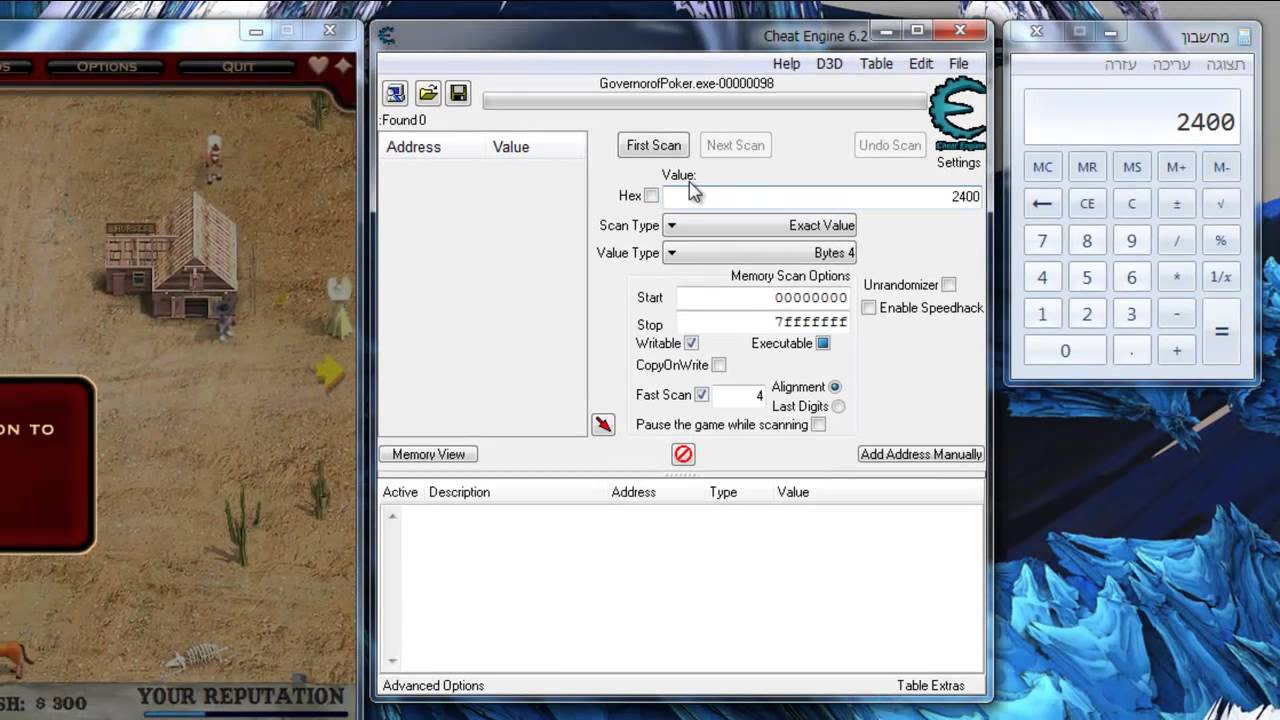Open the Help menu
The image size is (1280, 720).
pyautogui.click(x=786, y=63)
